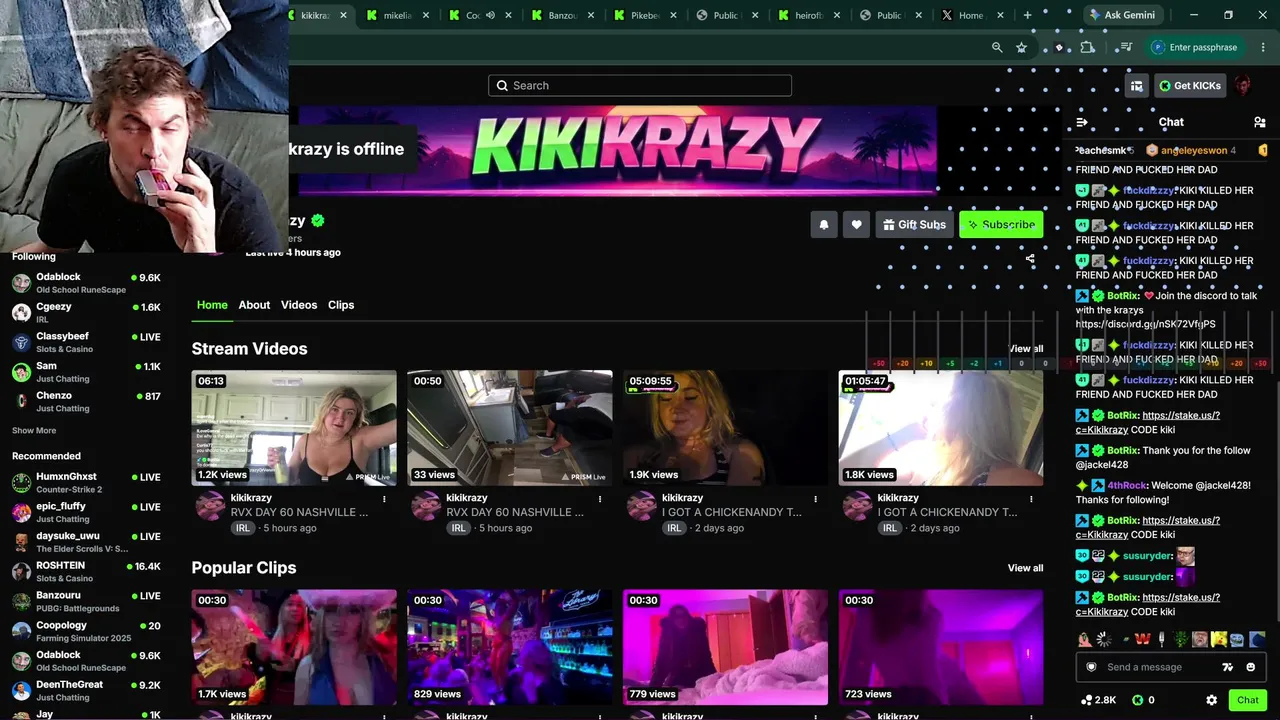Play the clip with 829 views
The width and height of the screenshot is (1280, 720).
(x=510, y=647)
